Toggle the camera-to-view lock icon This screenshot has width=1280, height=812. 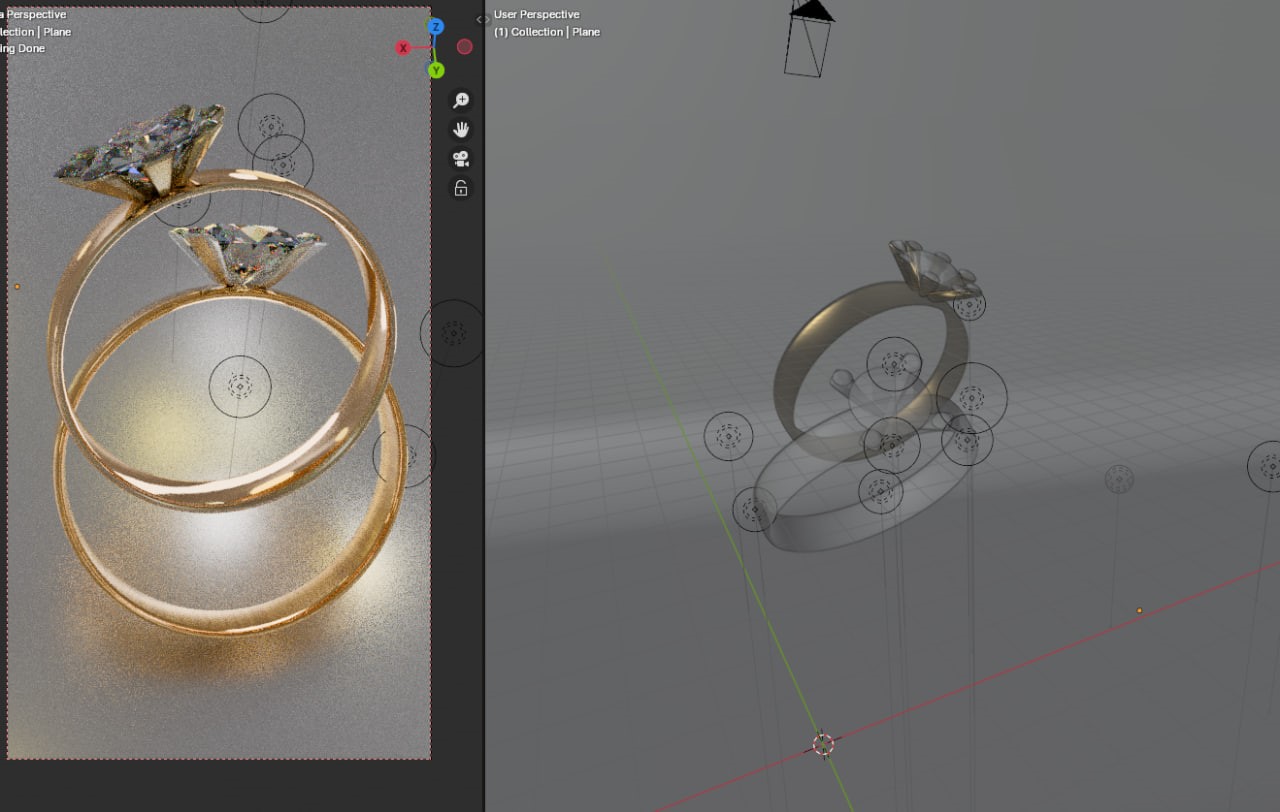click(x=461, y=188)
